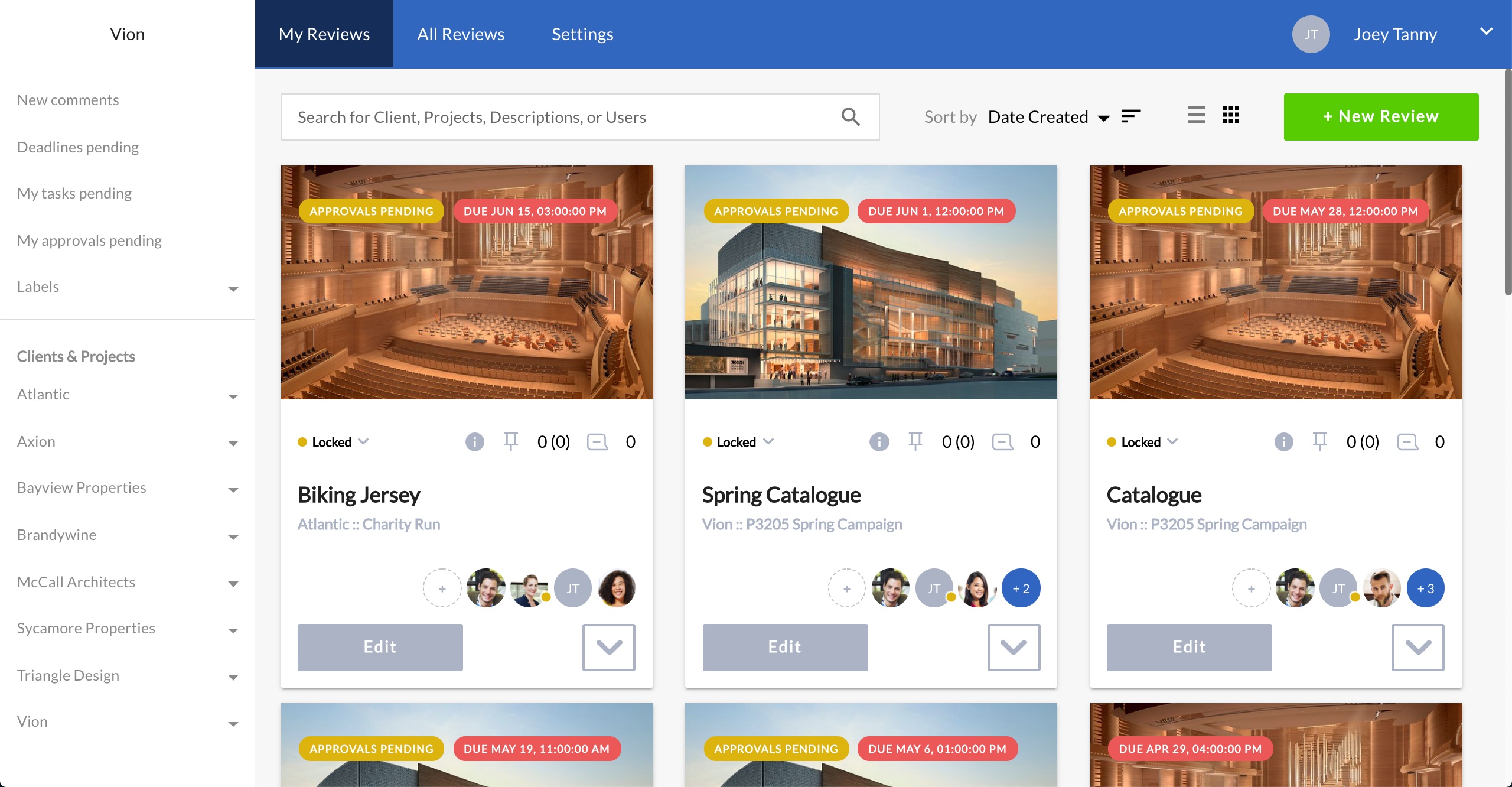Open info icon on Biking Jersey card
Image resolution: width=1512 pixels, height=787 pixels.
tap(474, 442)
